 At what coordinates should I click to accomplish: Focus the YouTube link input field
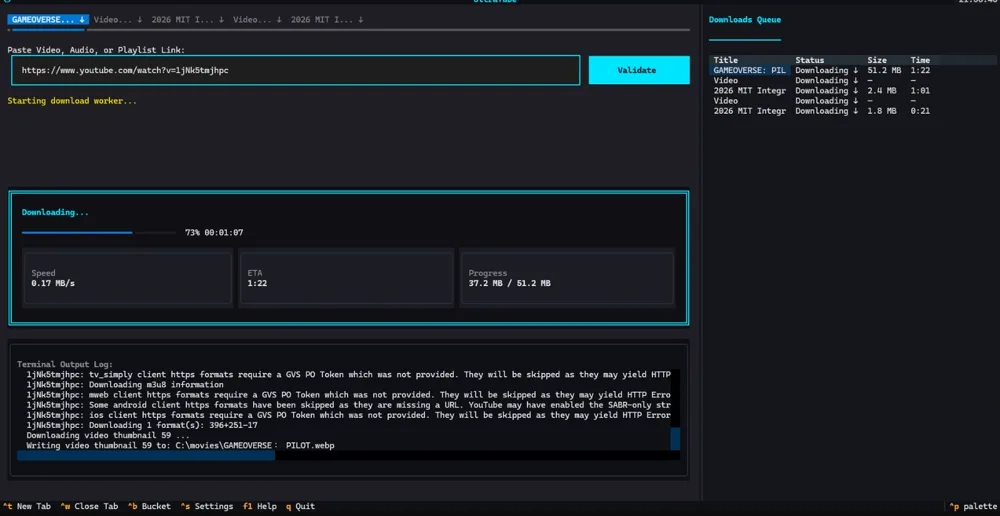pyautogui.click(x=295, y=70)
